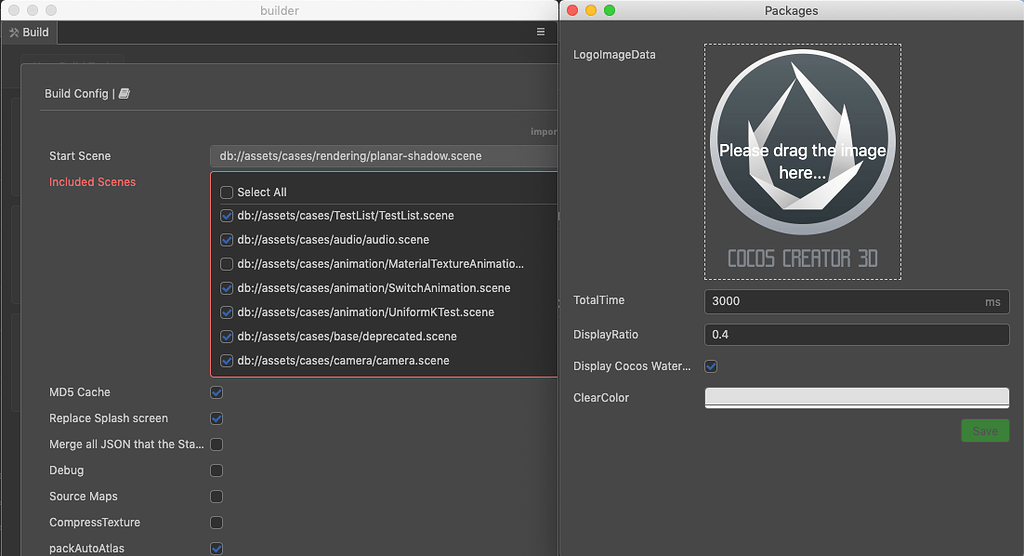Enable CompressTexture checkbox
The width and height of the screenshot is (1024, 556).
point(217,523)
